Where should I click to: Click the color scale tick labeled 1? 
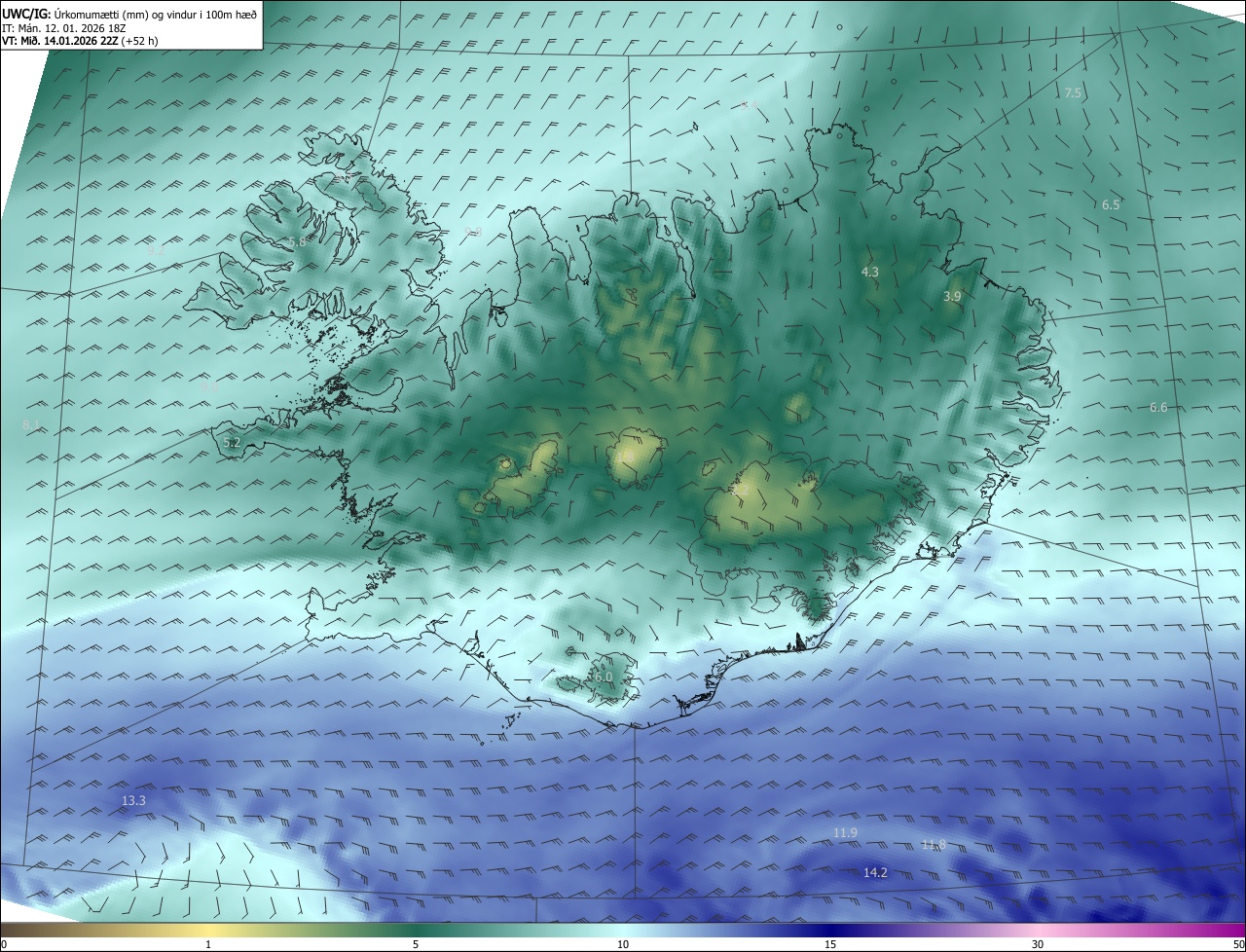click(x=208, y=944)
